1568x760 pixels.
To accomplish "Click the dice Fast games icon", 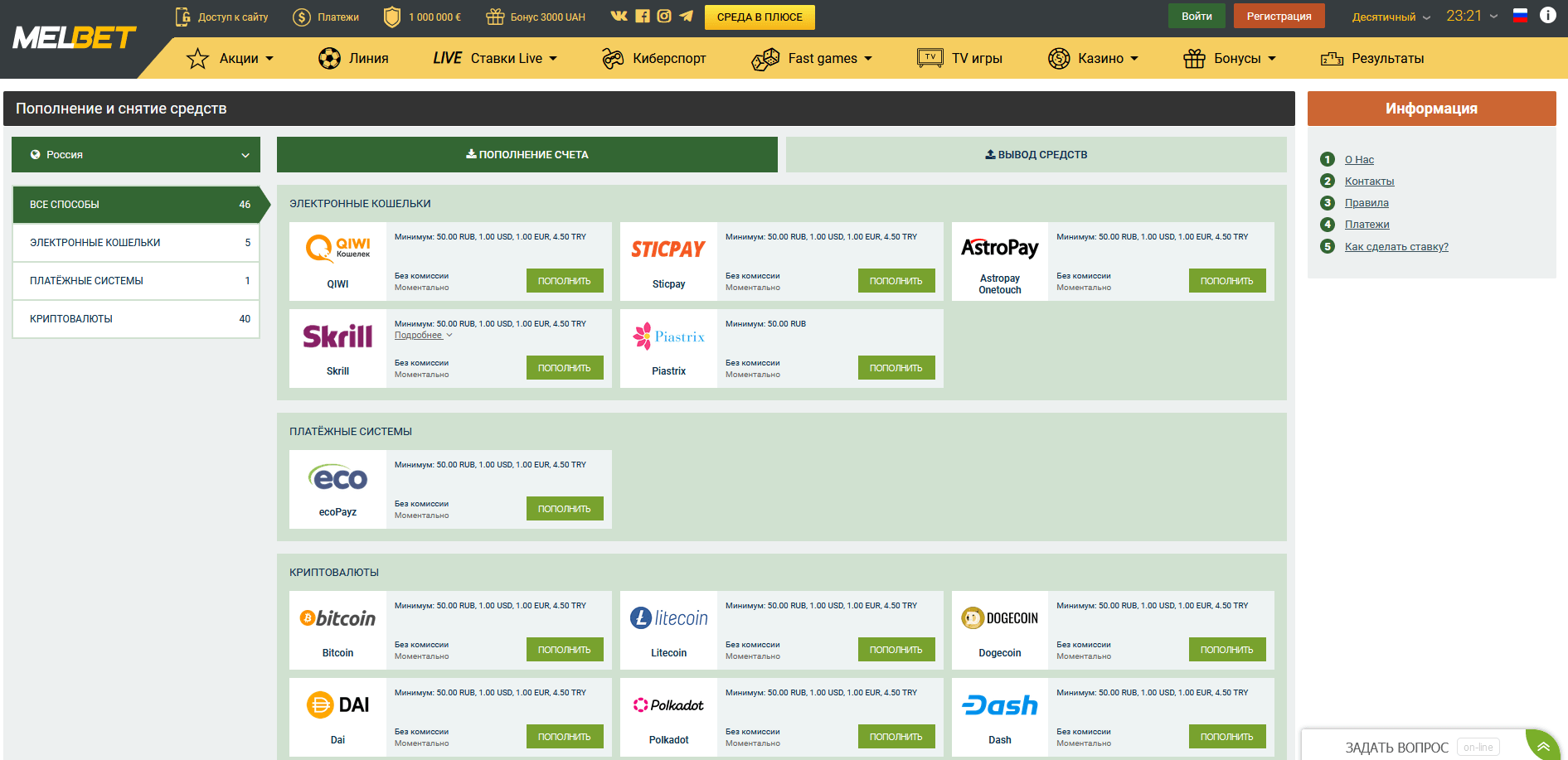I will click(x=765, y=59).
